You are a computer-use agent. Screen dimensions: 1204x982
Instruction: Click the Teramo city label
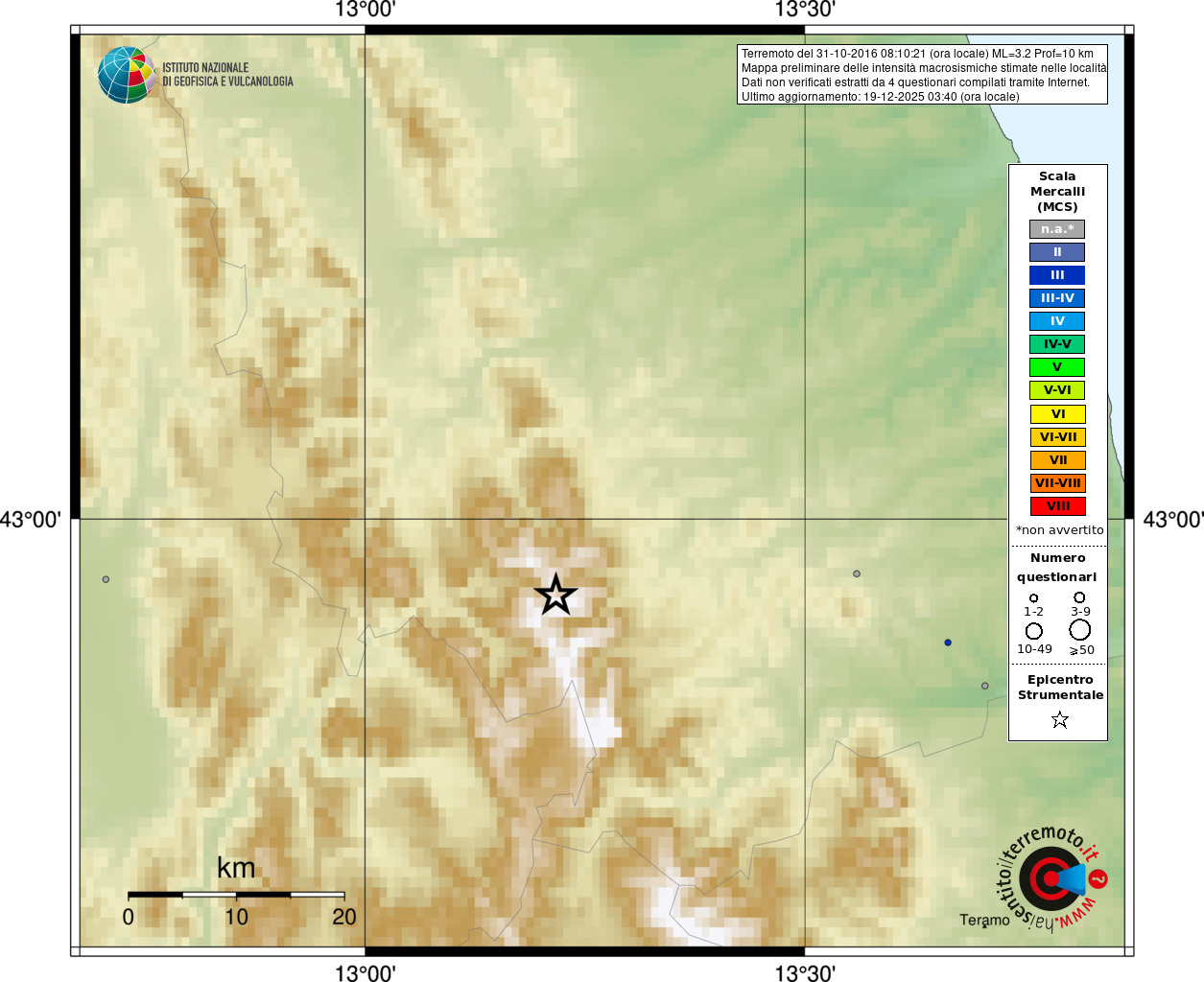point(984,920)
